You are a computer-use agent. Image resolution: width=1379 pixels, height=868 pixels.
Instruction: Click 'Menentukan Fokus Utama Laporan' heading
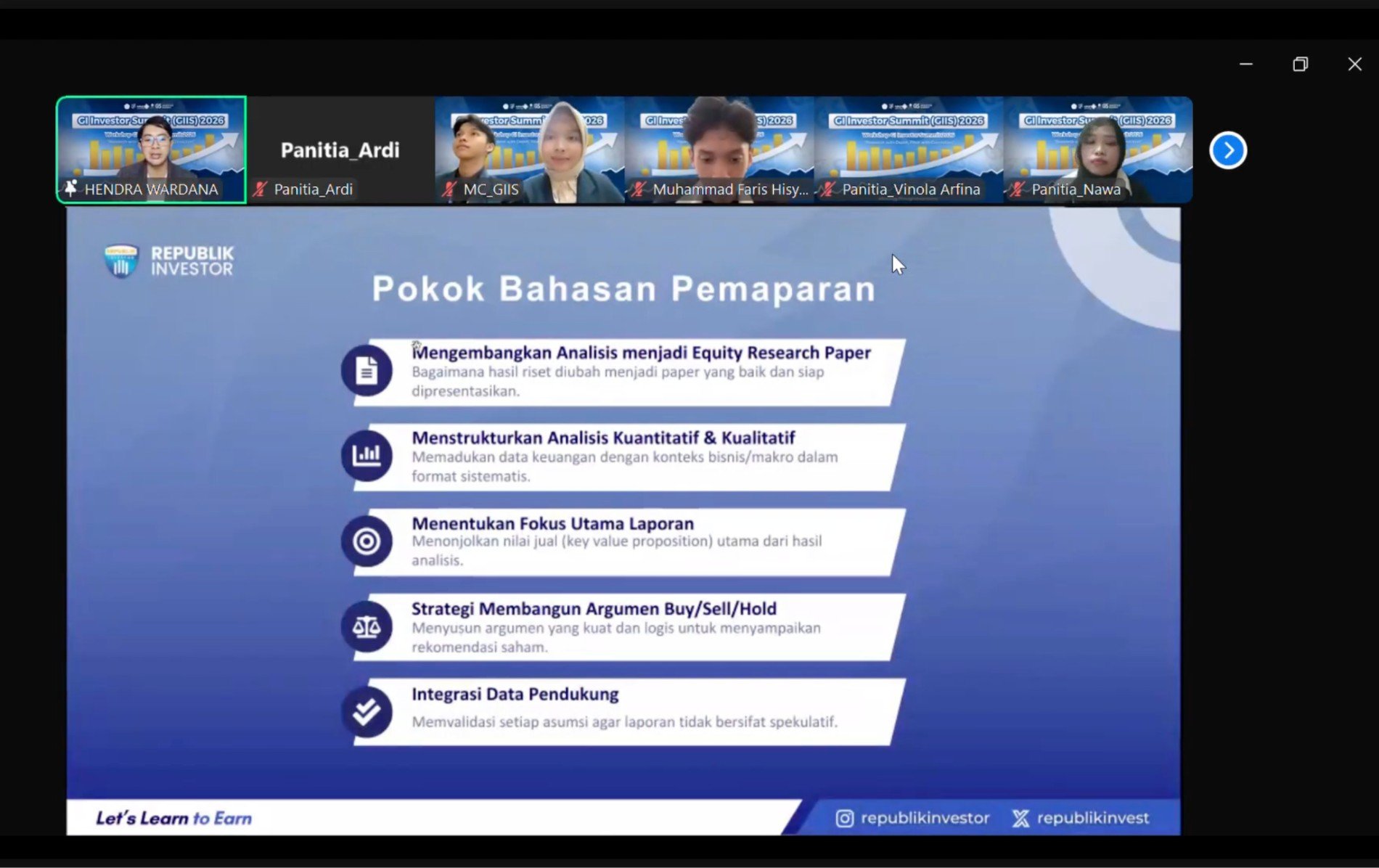(552, 523)
